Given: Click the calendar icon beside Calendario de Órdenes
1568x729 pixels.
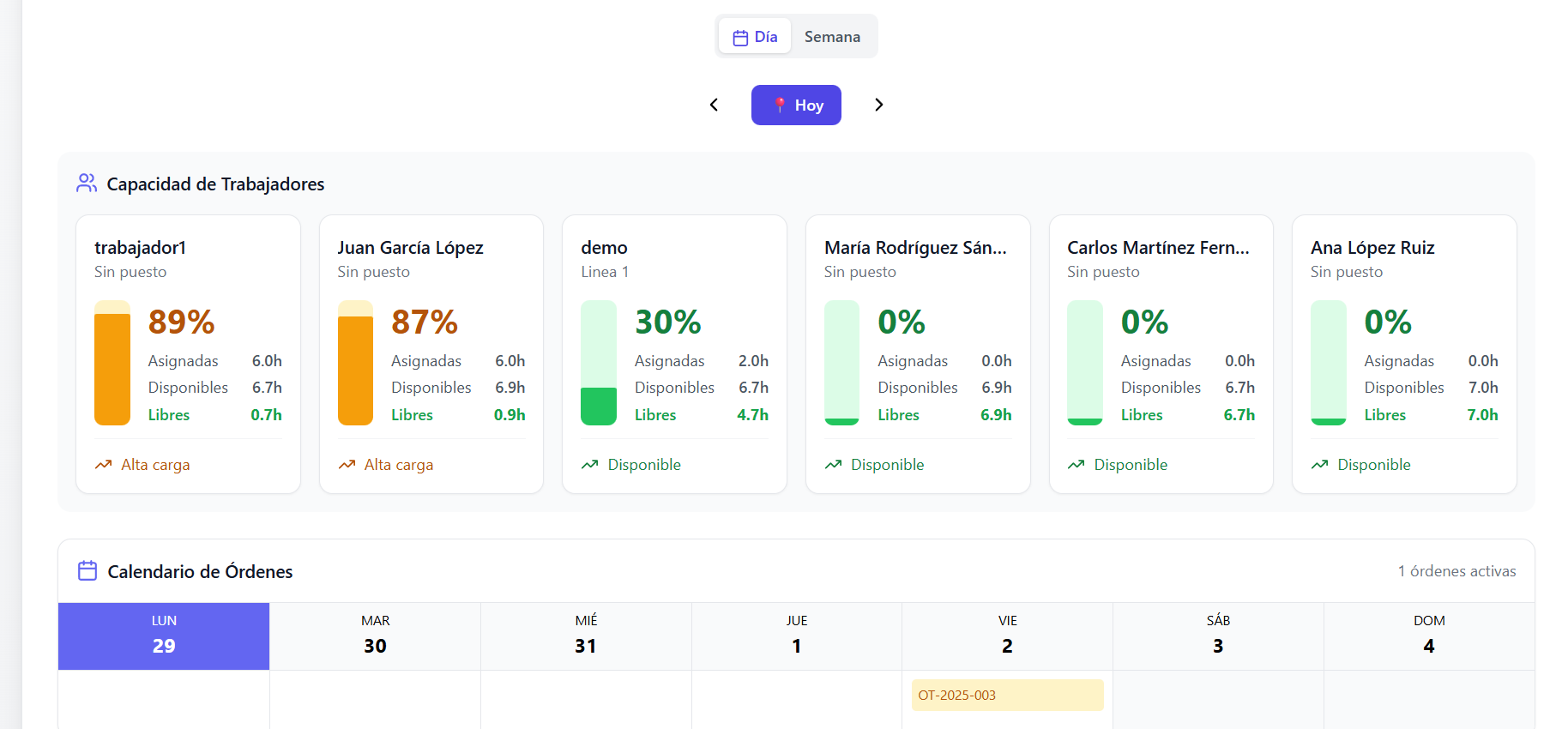Looking at the screenshot, I should [87, 571].
